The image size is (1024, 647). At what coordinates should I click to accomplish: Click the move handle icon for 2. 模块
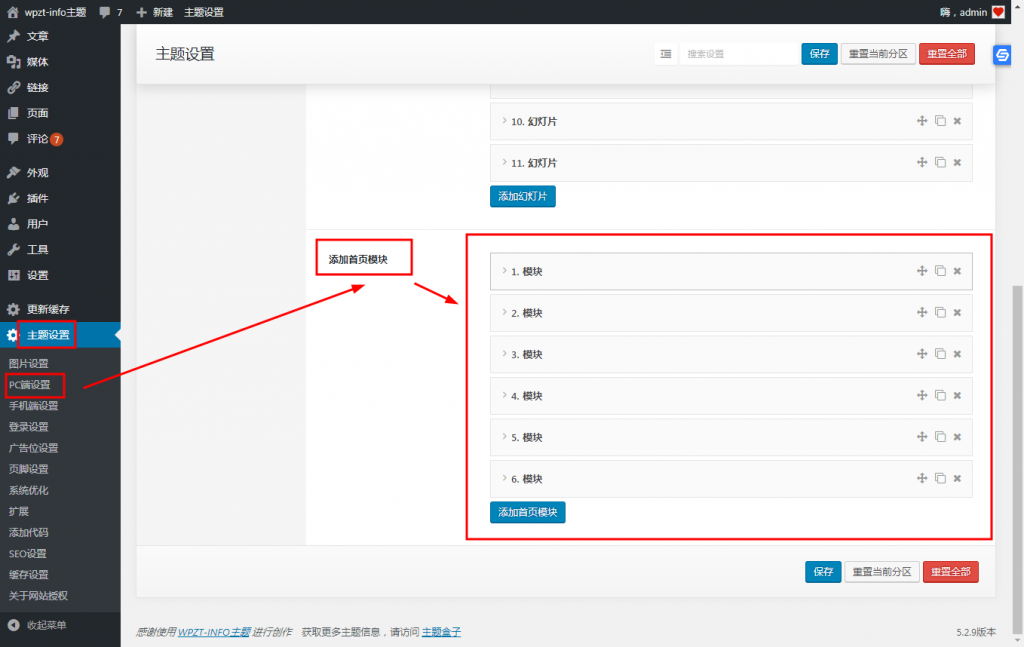coord(921,312)
